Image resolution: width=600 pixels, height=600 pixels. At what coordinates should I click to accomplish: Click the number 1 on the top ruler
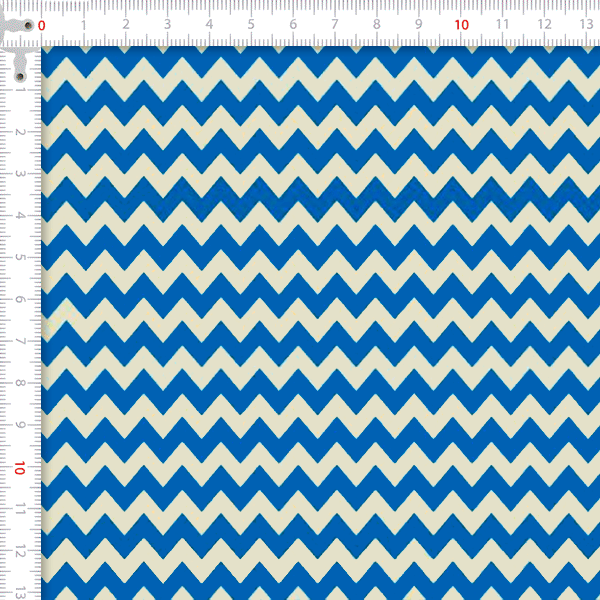click(83, 24)
